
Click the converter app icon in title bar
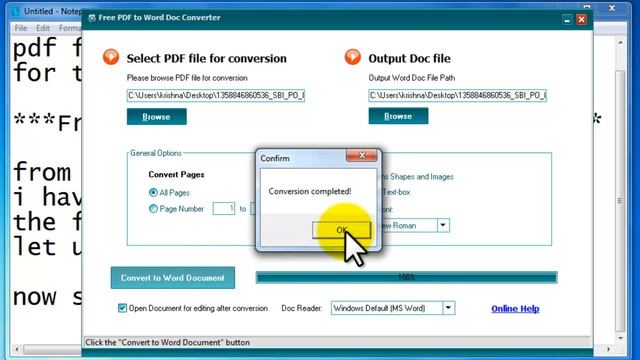(x=92, y=18)
